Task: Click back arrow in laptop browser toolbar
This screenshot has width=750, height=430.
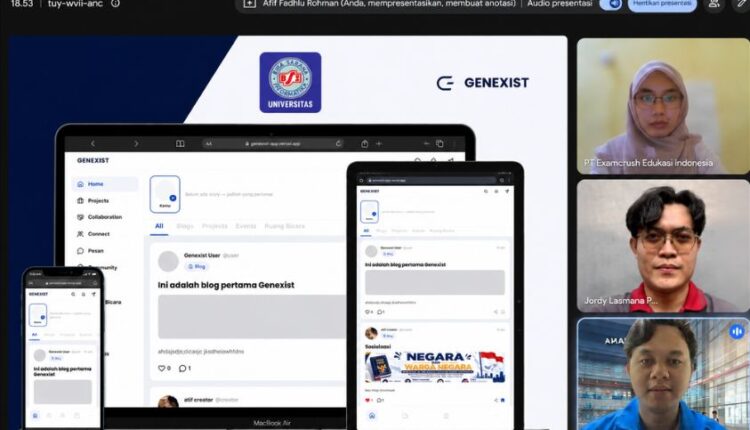Action: (x=93, y=143)
